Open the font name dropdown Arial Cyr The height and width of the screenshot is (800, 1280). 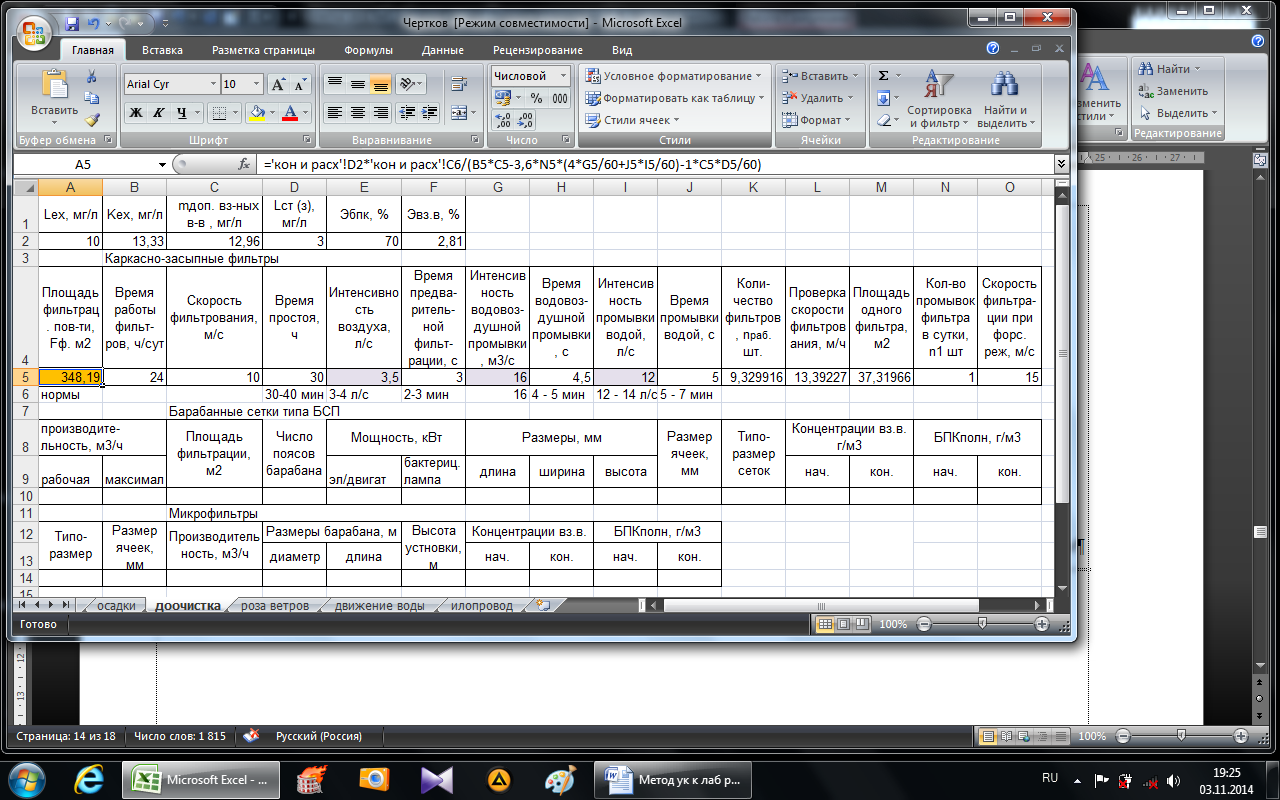point(213,85)
